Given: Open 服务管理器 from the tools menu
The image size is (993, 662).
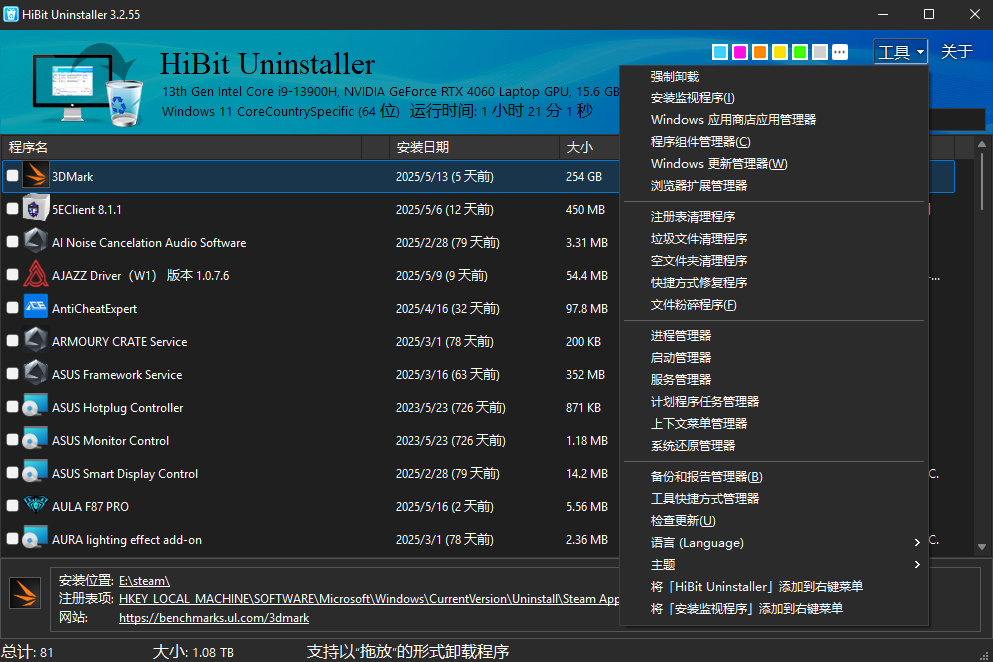Looking at the screenshot, I should coord(773,379).
